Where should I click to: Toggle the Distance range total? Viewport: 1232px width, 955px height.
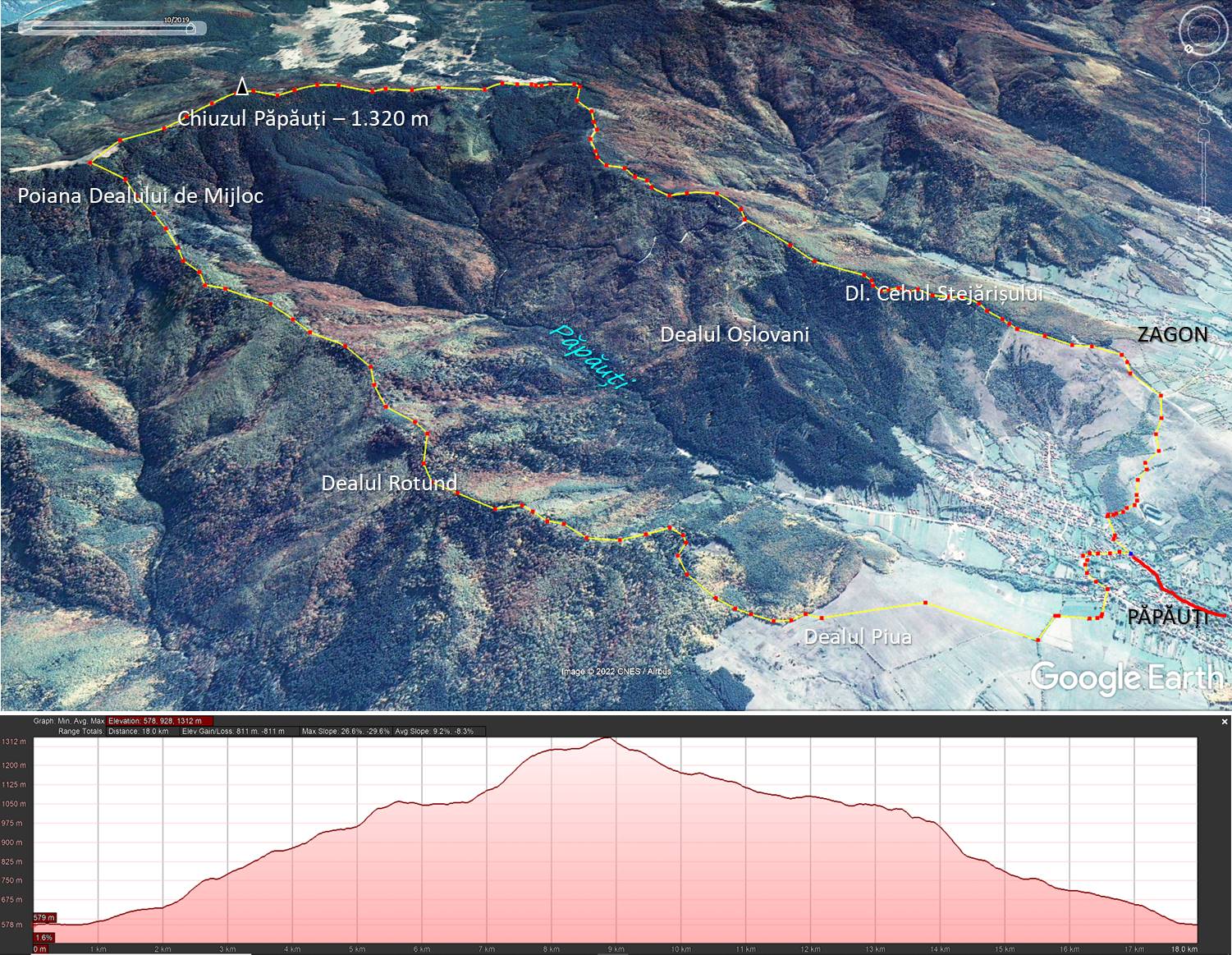(138, 731)
